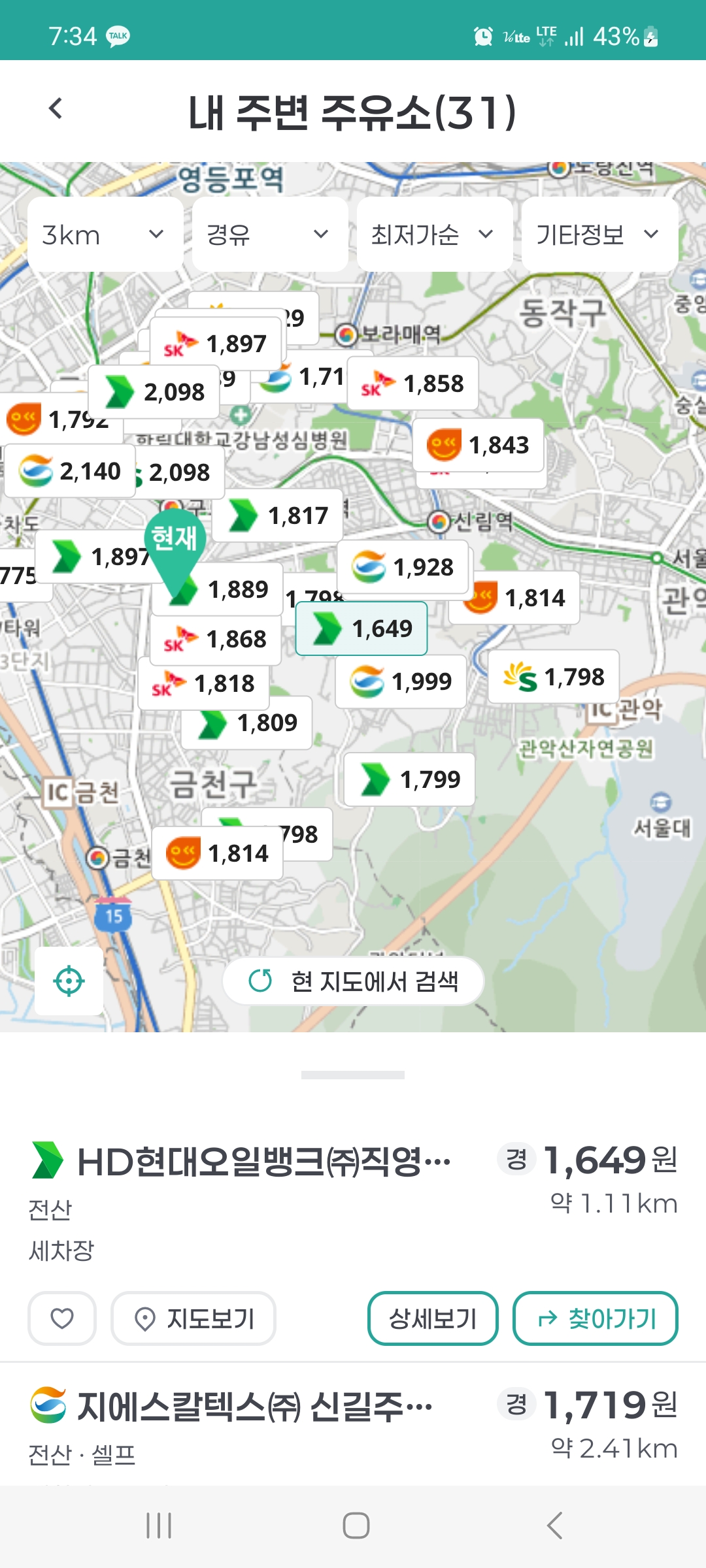Click 상세보기 for HD Hyundai Oilbank
706x1568 pixels.
[x=433, y=1318]
